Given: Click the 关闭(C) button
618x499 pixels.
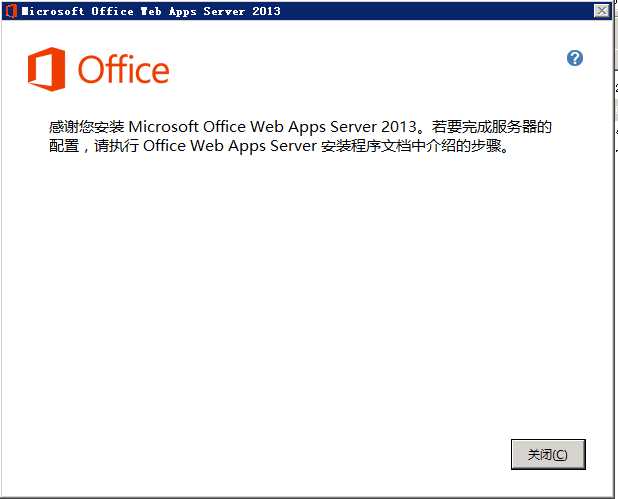Looking at the screenshot, I should 548,454.
